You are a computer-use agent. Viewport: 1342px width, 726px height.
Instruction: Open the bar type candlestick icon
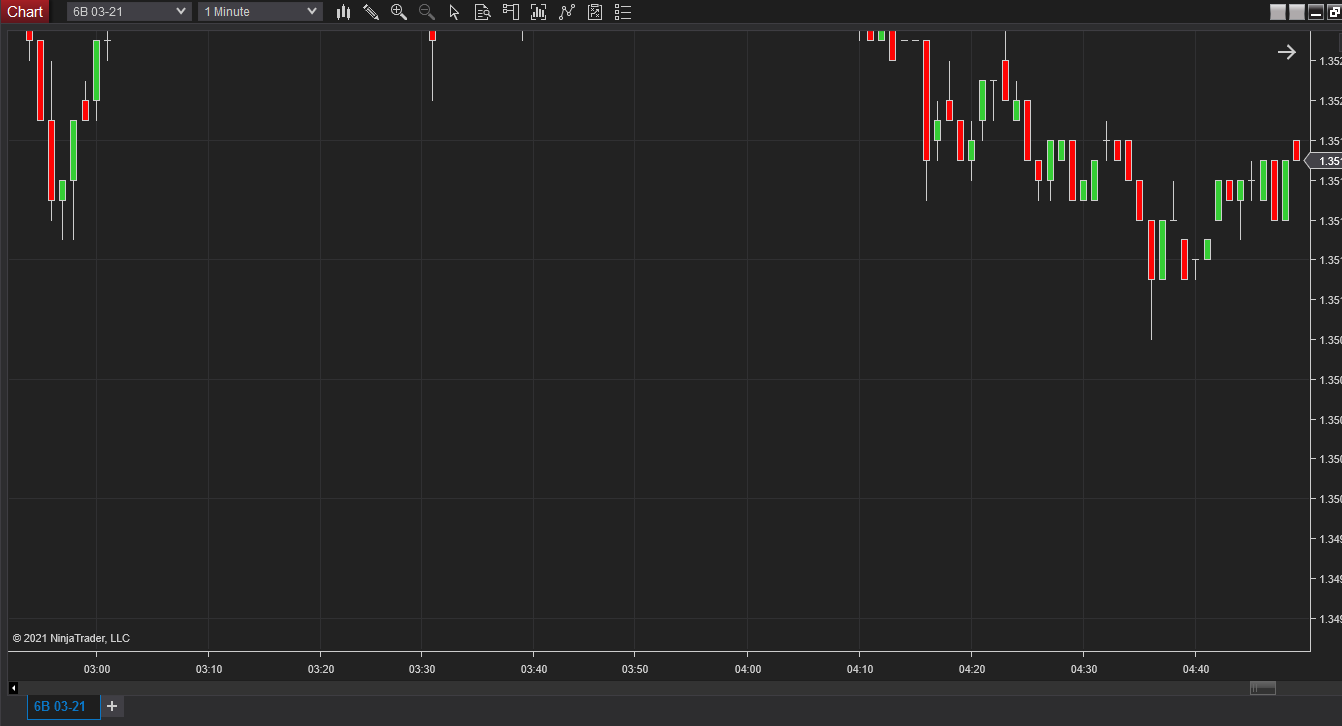tap(343, 12)
